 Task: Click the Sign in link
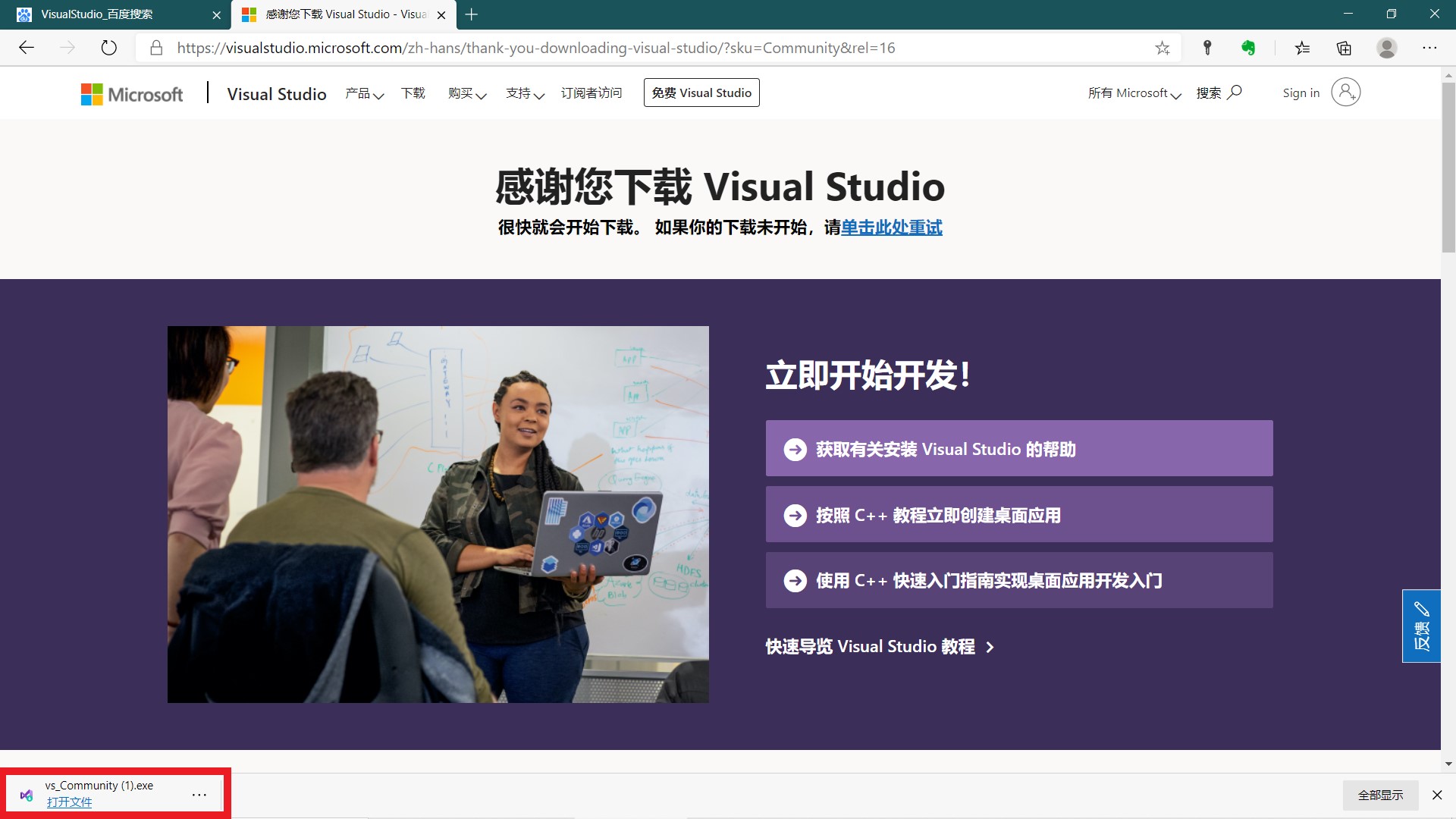click(x=1301, y=93)
